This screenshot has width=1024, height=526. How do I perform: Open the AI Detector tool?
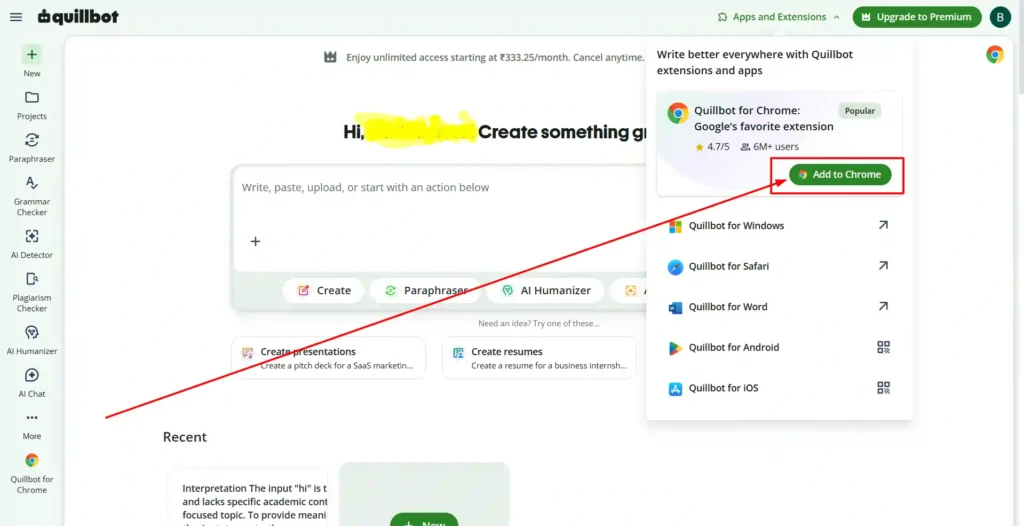click(32, 244)
